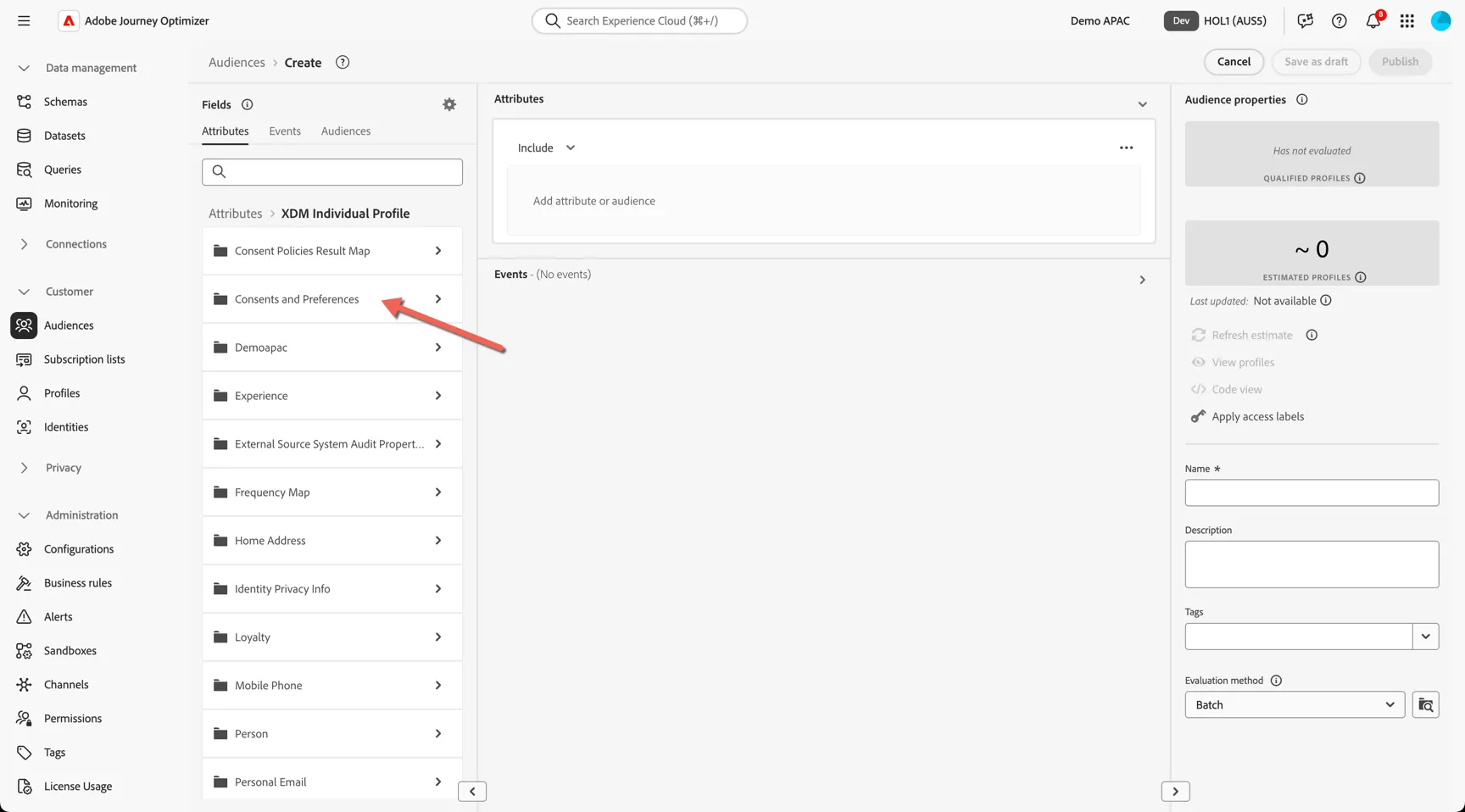Screen dimensions: 1465x812
Task: Switch to the Audiences fields tab
Action: (x=346, y=131)
